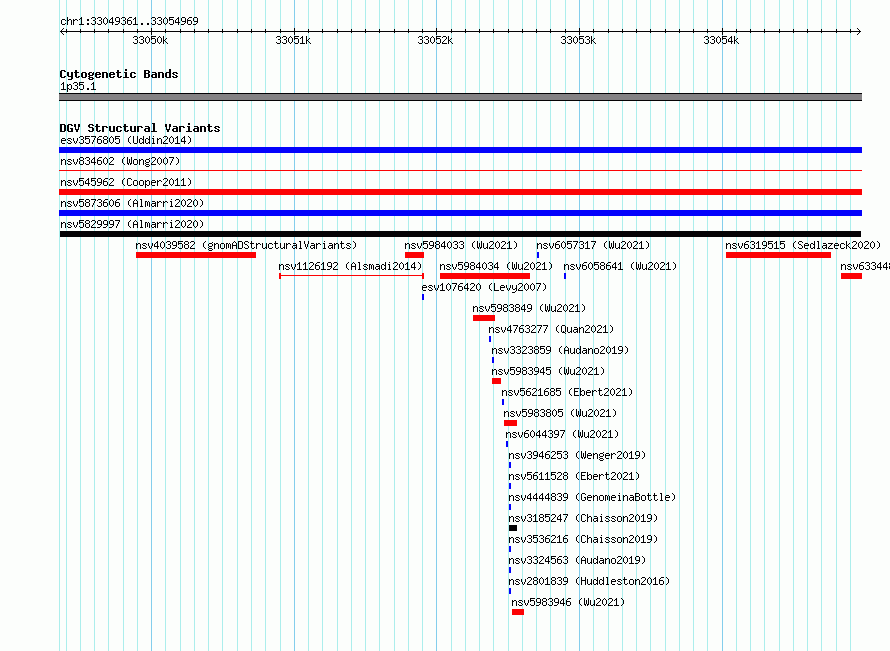Open nsv5829997 (Almarri2020) label

tap(132, 224)
